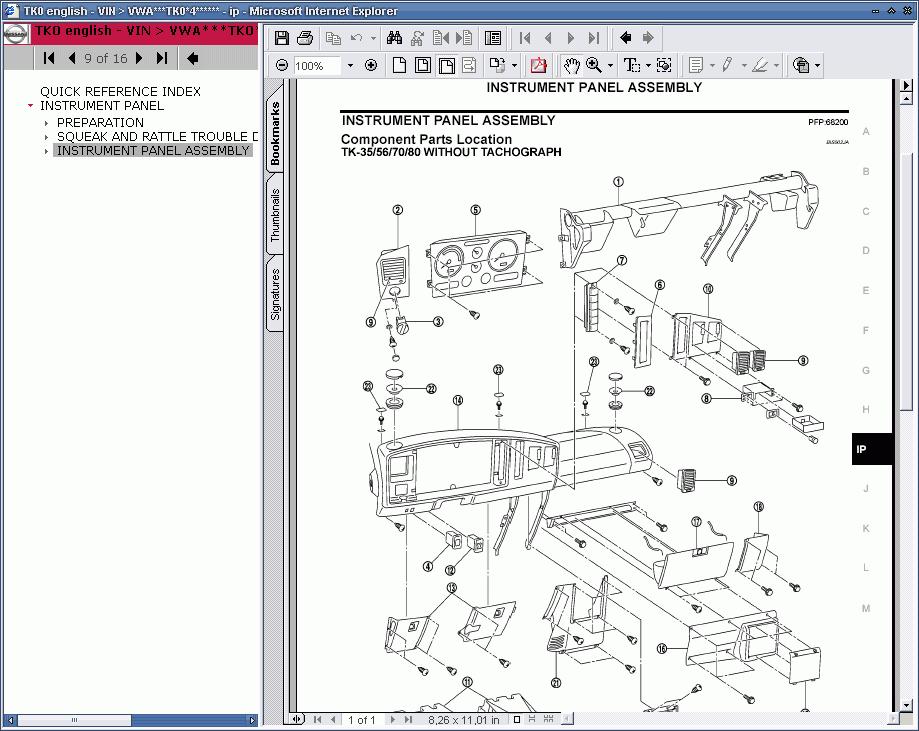Screen dimensions: 919x731
Task: Expand SQUEAK AND RATTLE TROUBLE node
Action: coord(46,137)
